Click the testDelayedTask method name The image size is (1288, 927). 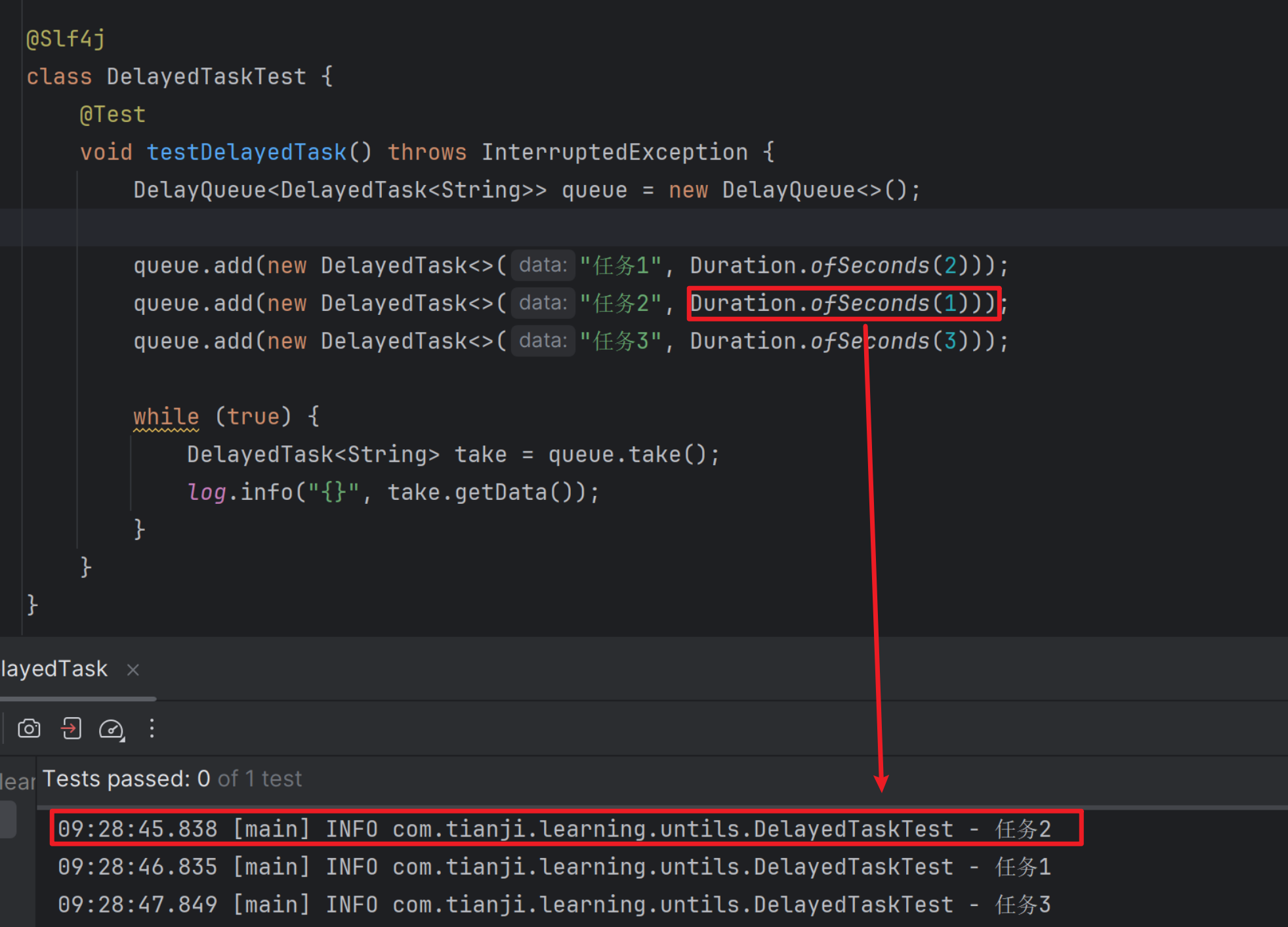click(246, 152)
